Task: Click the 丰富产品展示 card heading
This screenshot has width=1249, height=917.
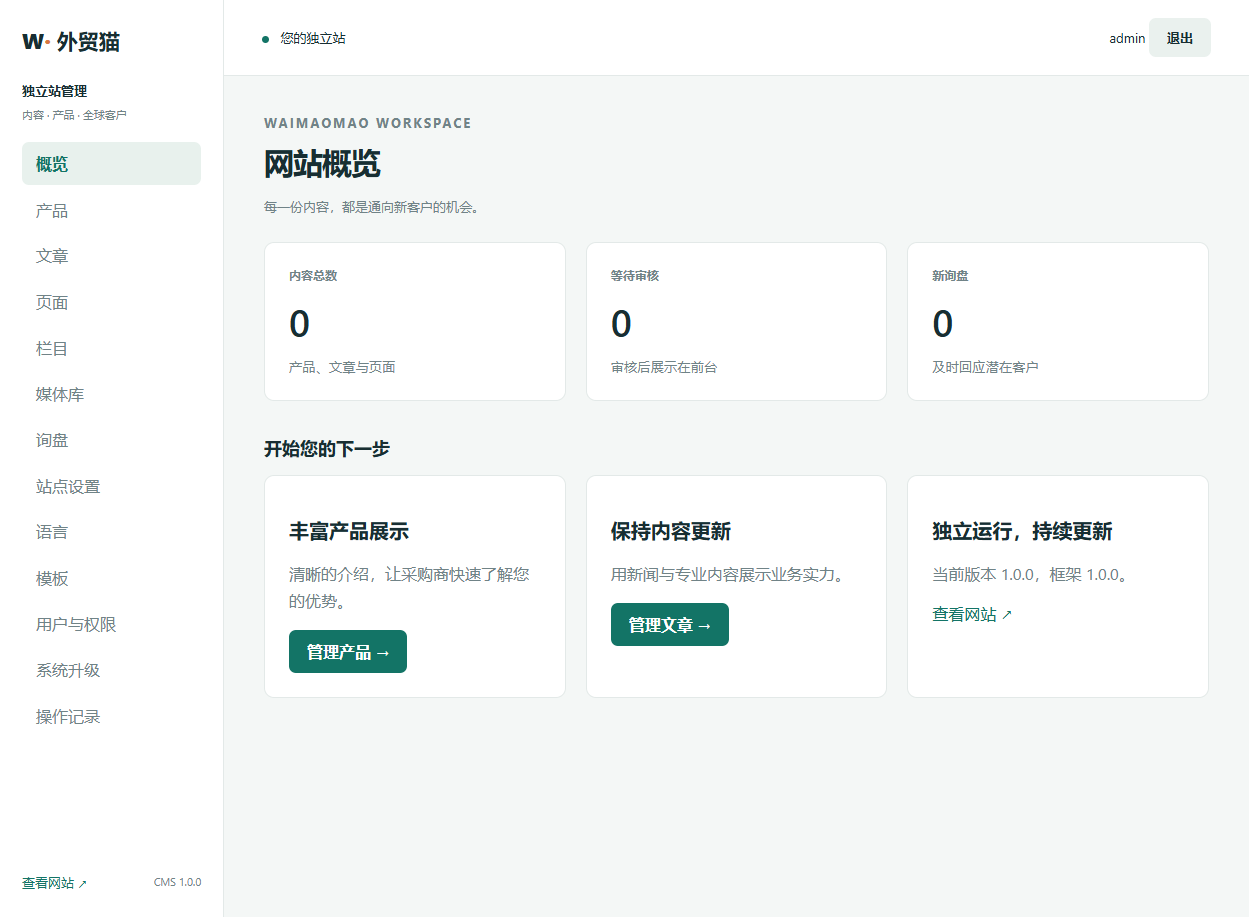Action: (x=349, y=531)
